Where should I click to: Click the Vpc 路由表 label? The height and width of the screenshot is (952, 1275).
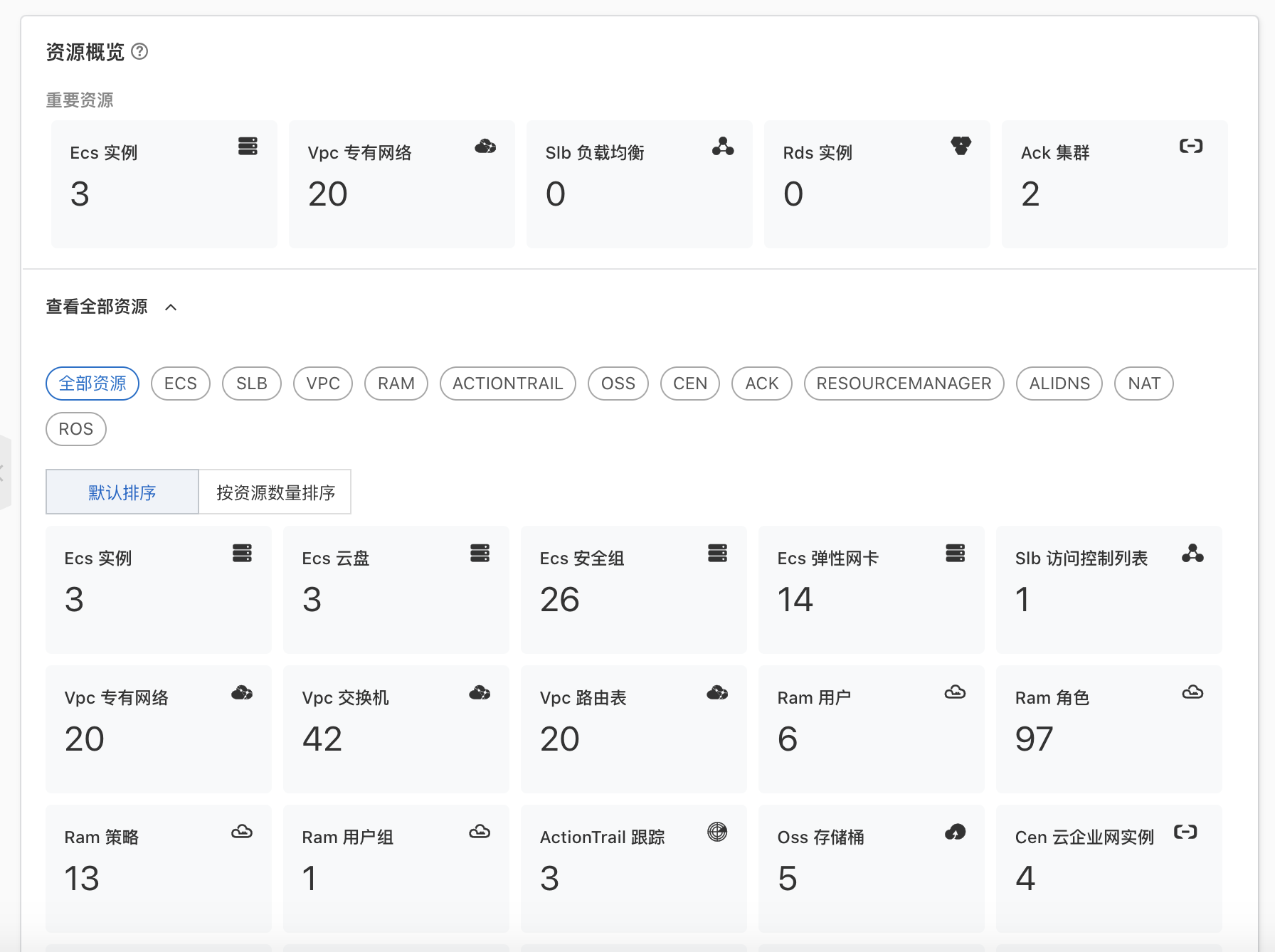(x=583, y=698)
